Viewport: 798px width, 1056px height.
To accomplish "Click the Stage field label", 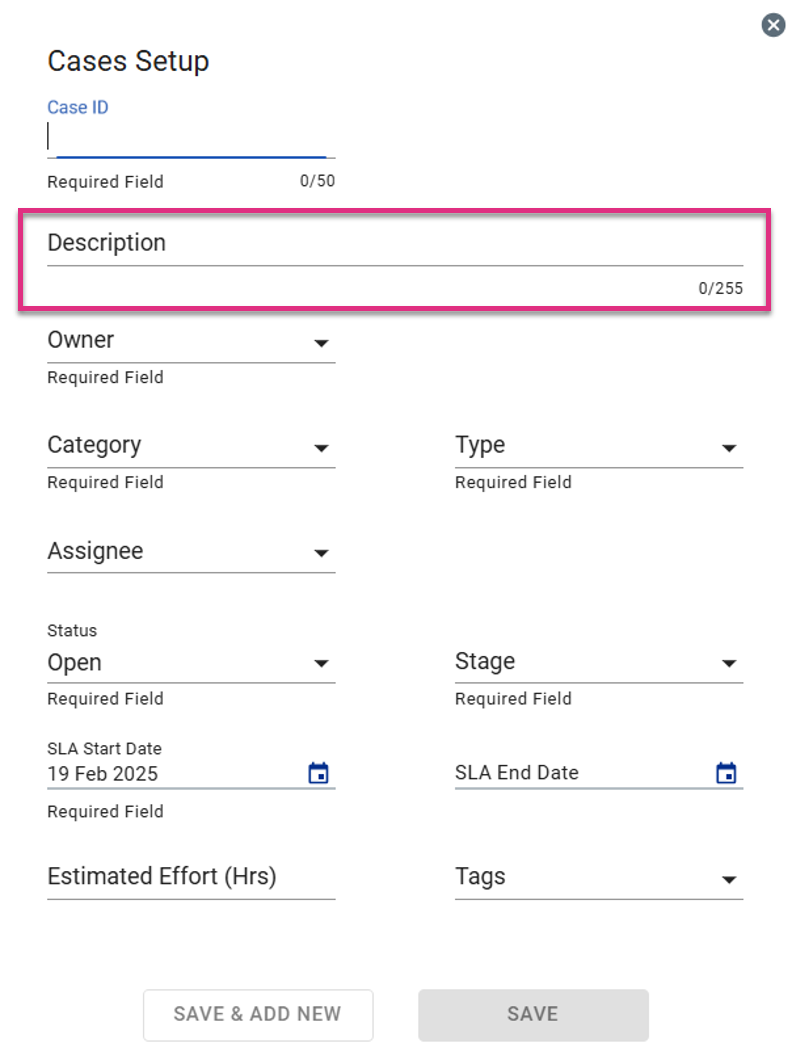I will (x=485, y=661).
